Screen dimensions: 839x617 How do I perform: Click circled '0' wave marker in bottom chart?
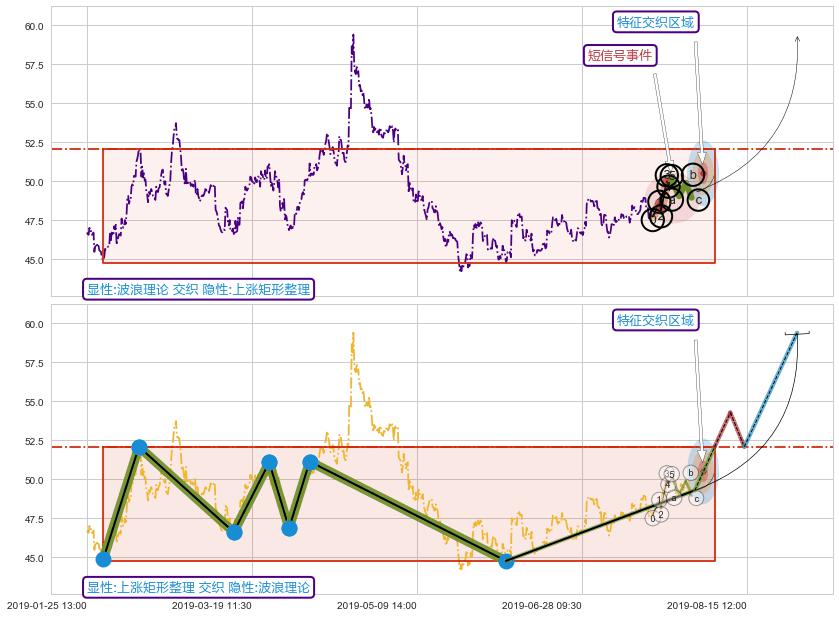tap(652, 518)
